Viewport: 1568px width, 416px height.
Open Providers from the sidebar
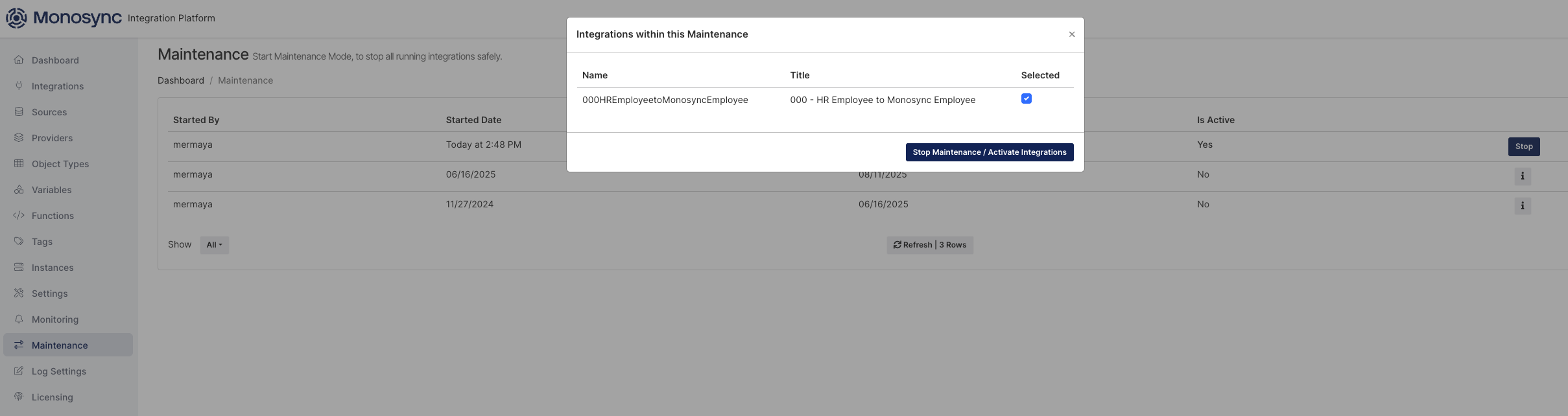pyautogui.click(x=52, y=138)
